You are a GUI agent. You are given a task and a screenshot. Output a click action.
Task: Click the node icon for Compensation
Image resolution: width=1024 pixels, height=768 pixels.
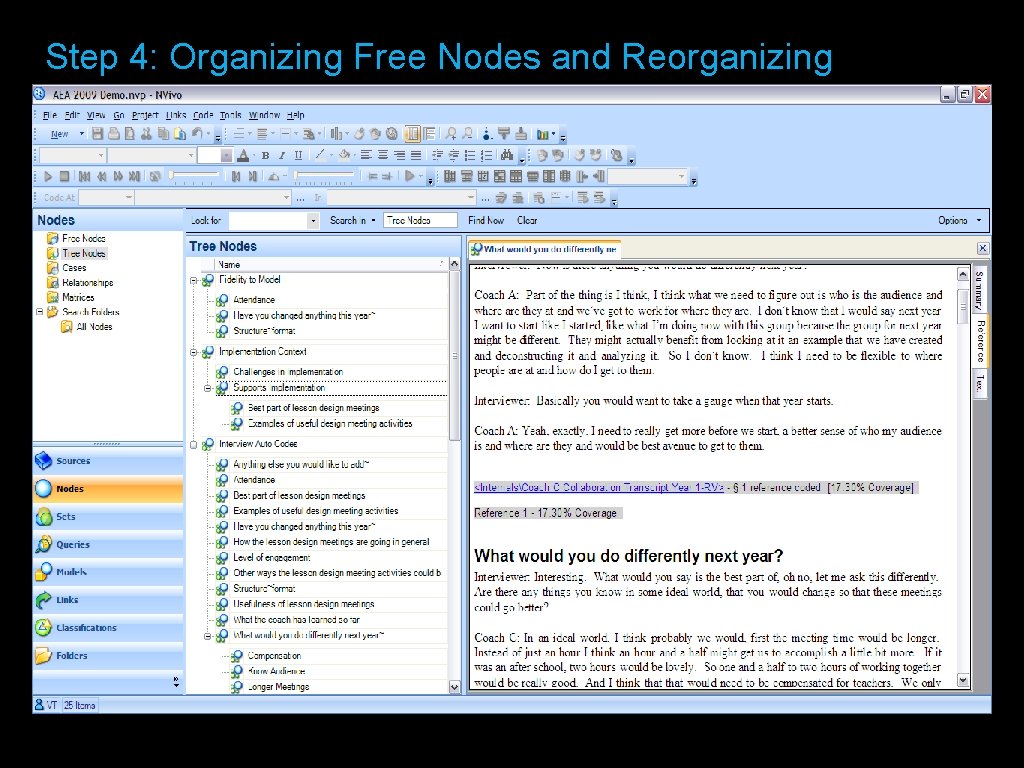pos(236,656)
